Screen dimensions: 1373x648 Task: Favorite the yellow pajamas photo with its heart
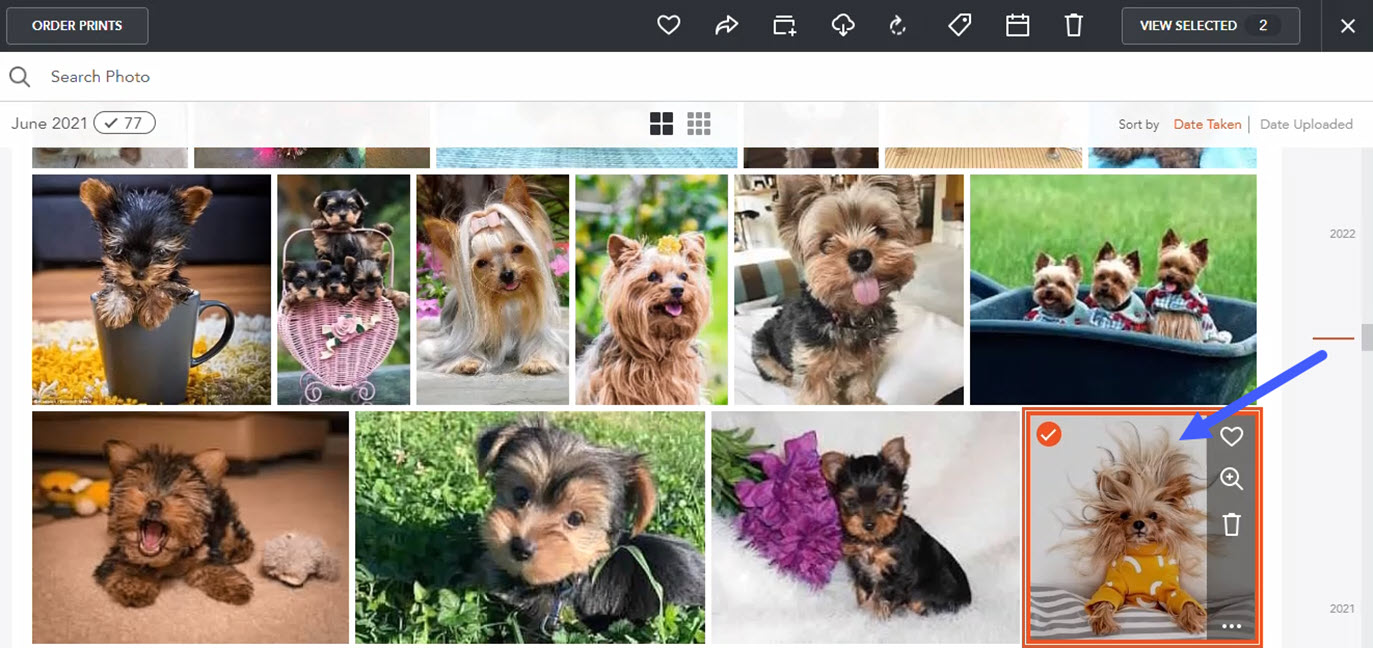click(x=1231, y=436)
